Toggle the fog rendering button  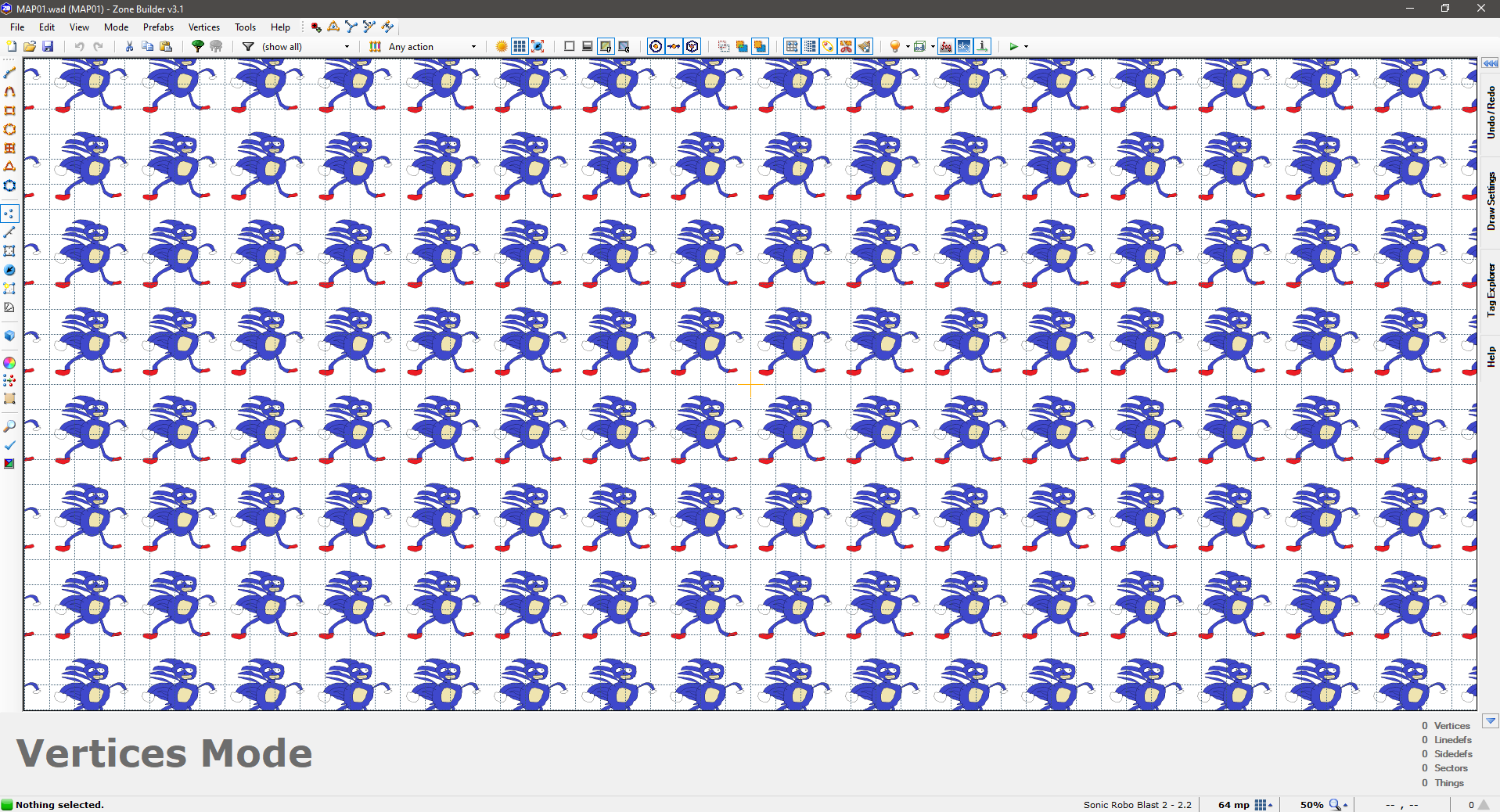point(946,46)
